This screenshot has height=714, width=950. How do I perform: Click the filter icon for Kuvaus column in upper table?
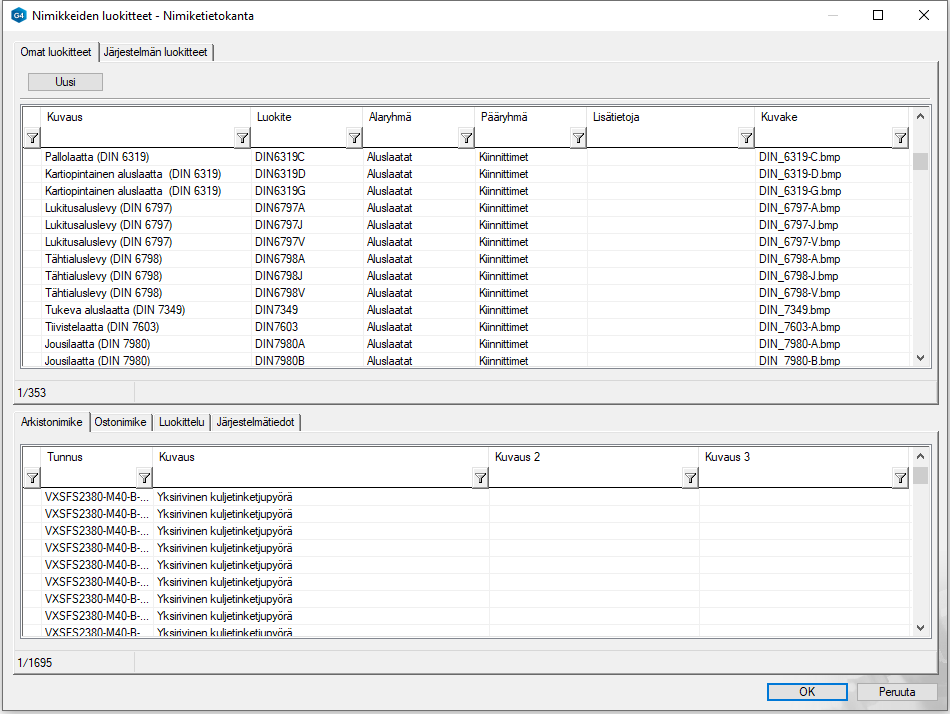click(x=242, y=138)
